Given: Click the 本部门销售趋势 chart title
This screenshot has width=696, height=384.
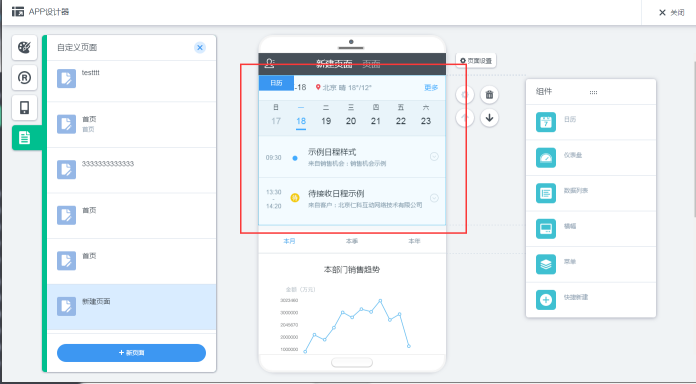Looking at the screenshot, I should click(352, 269).
